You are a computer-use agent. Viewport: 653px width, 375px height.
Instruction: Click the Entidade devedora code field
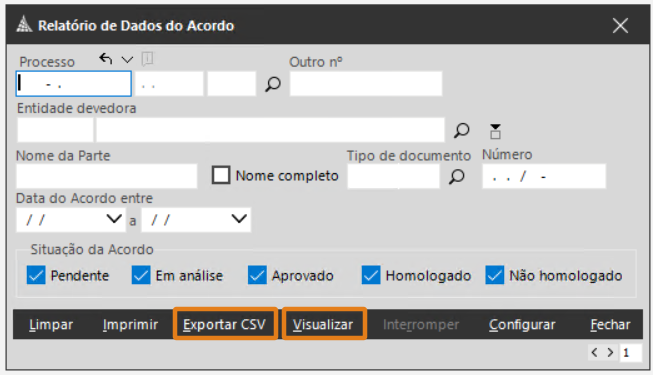[x=55, y=130]
